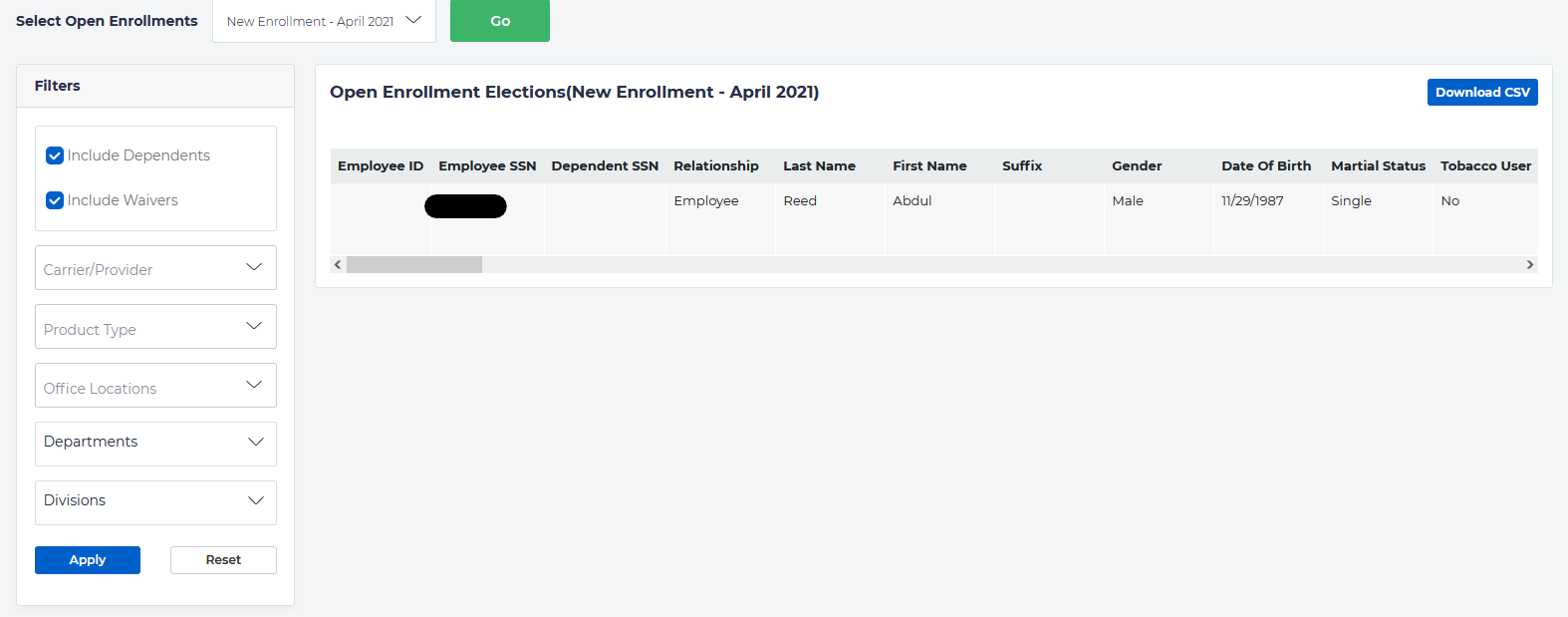Expand the Departments filter dropdown
This screenshot has height=617, width=1568.
(155, 444)
